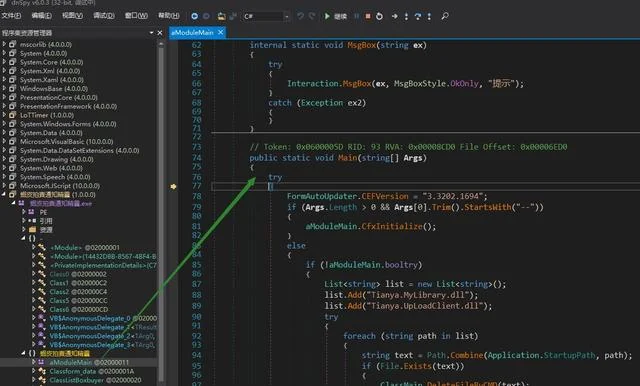
Task: Stop debugging with the red square icon
Action: point(368,16)
